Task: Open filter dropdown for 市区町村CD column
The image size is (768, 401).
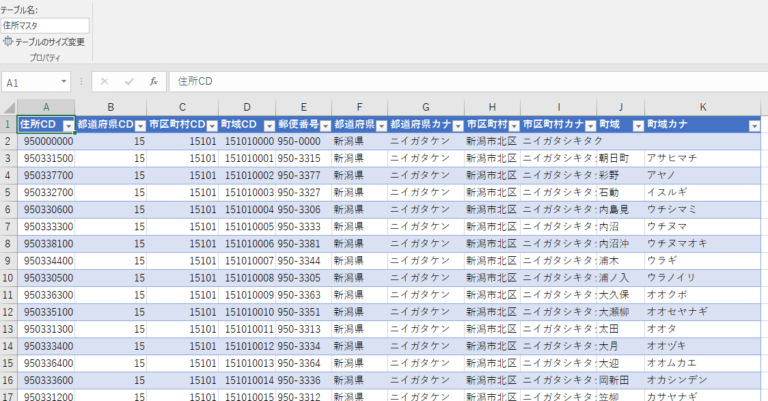Action: click(x=212, y=126)
